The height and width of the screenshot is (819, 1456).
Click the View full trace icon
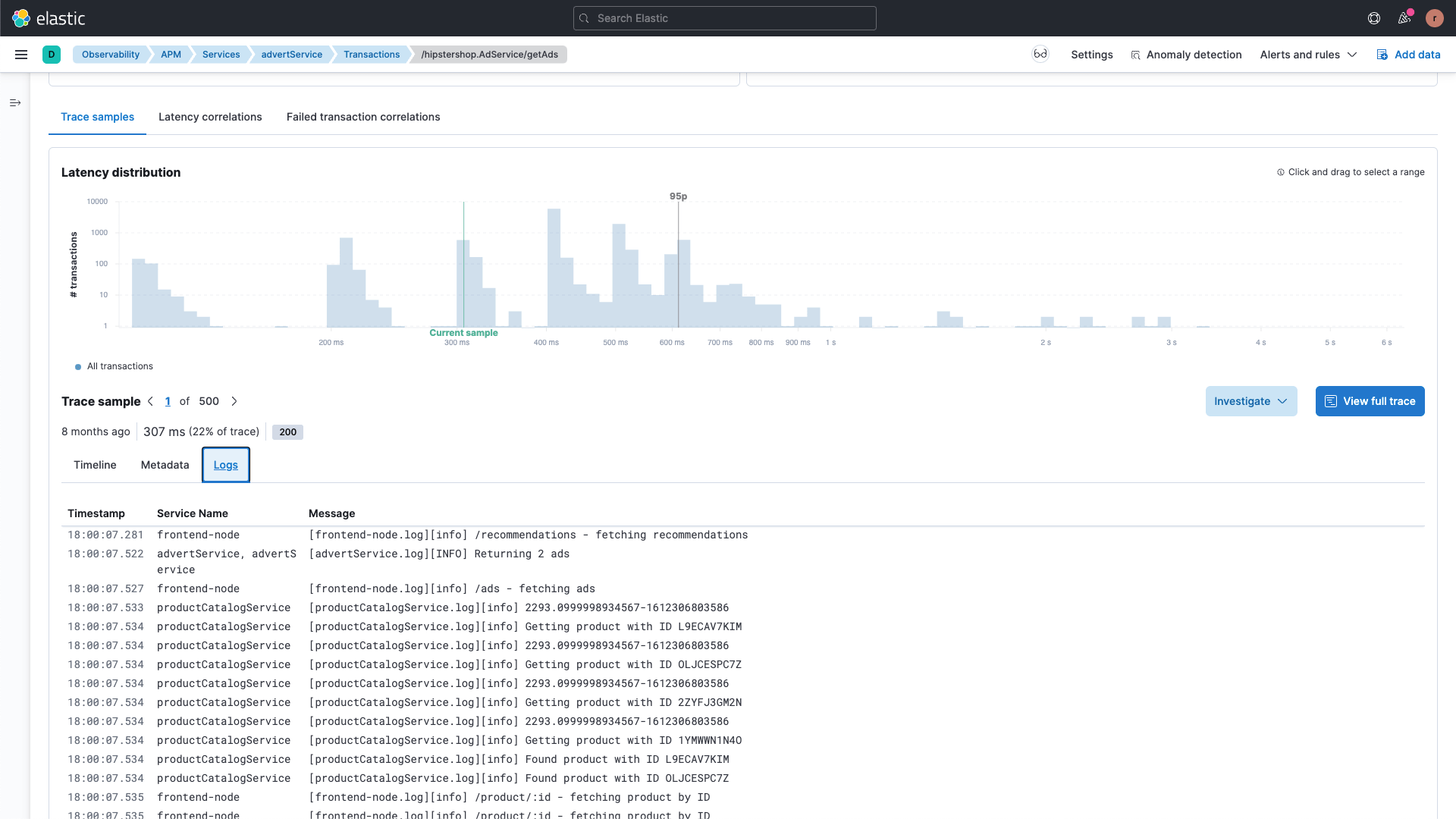1331,401
